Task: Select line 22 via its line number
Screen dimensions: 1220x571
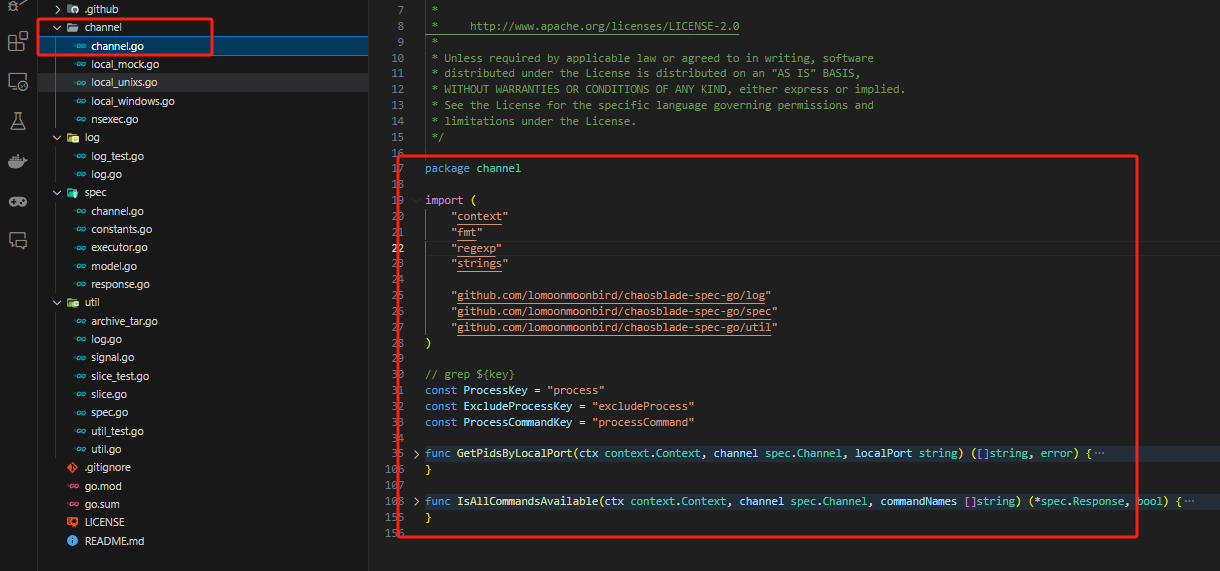Action: click(x=398, y=248)
